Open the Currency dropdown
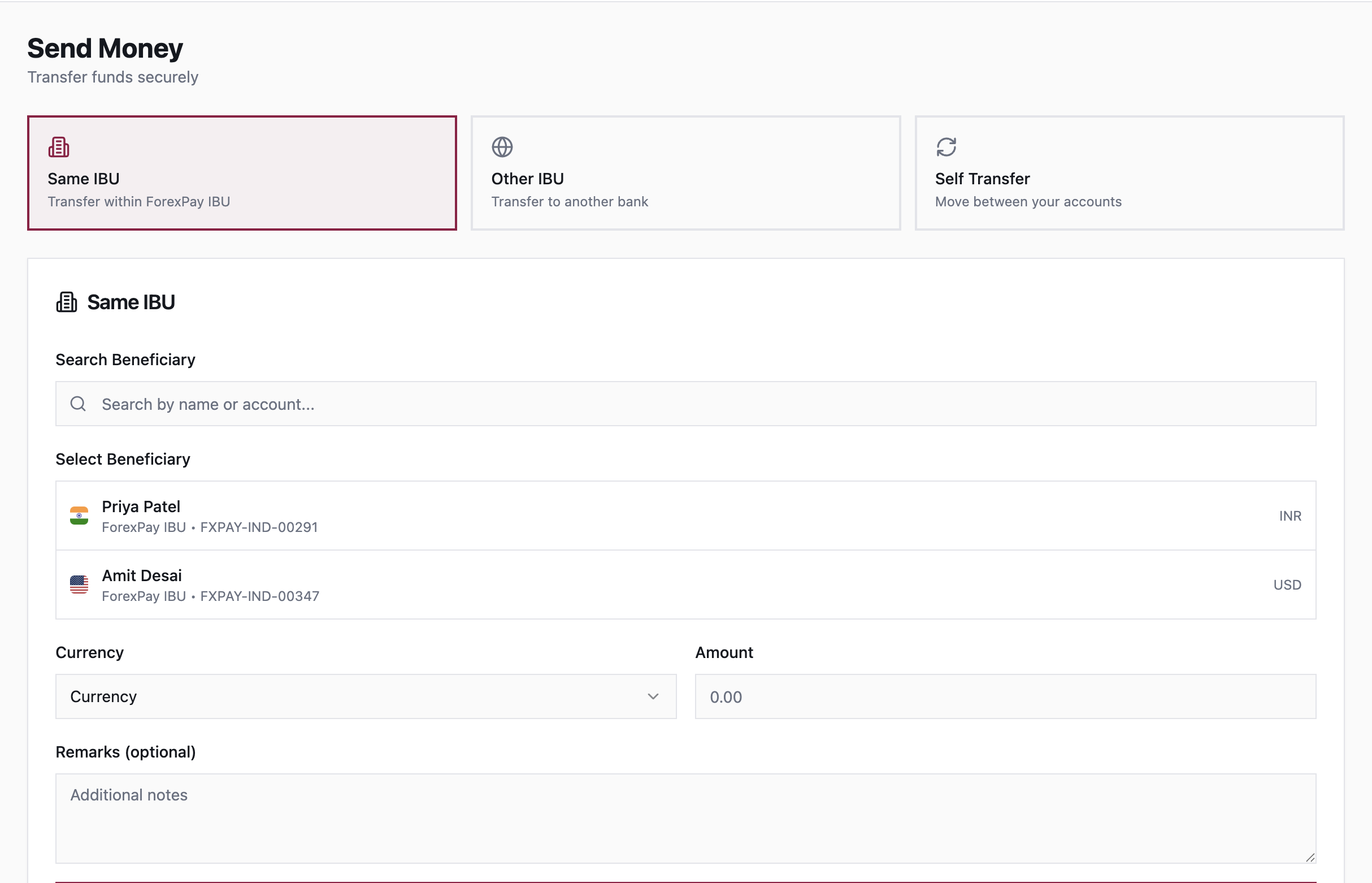 [366, 696]
